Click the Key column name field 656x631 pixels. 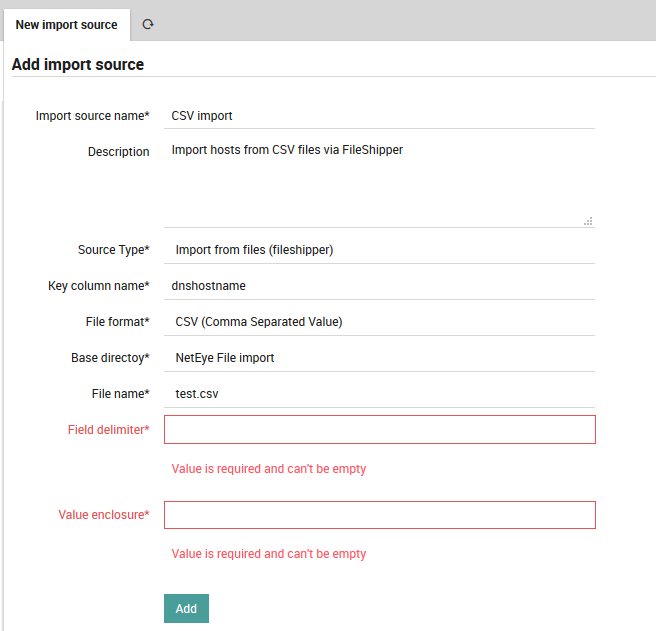coord(380,286)
